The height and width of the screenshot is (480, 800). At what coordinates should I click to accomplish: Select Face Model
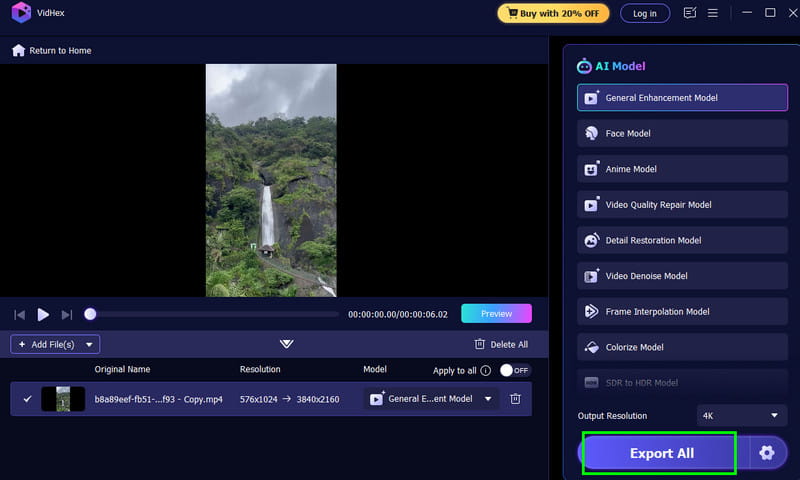(682, 133)
